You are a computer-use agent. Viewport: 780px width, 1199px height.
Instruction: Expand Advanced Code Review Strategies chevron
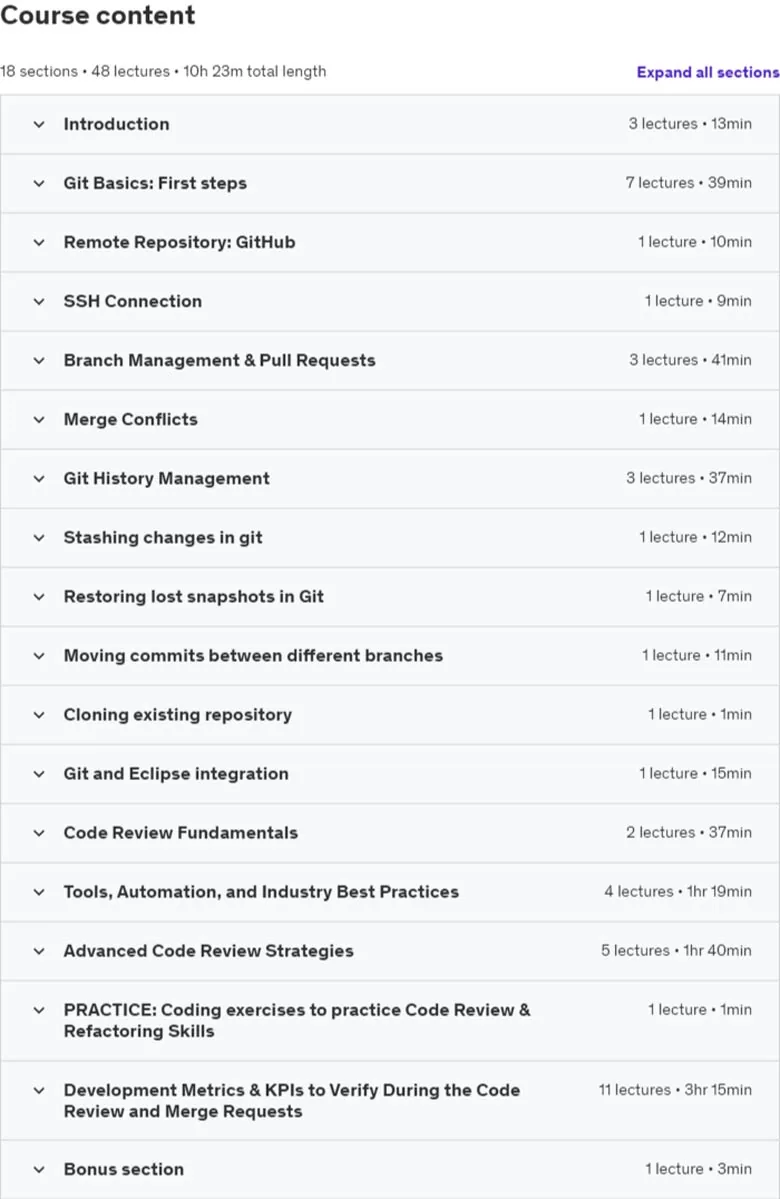tap(39, 951)
